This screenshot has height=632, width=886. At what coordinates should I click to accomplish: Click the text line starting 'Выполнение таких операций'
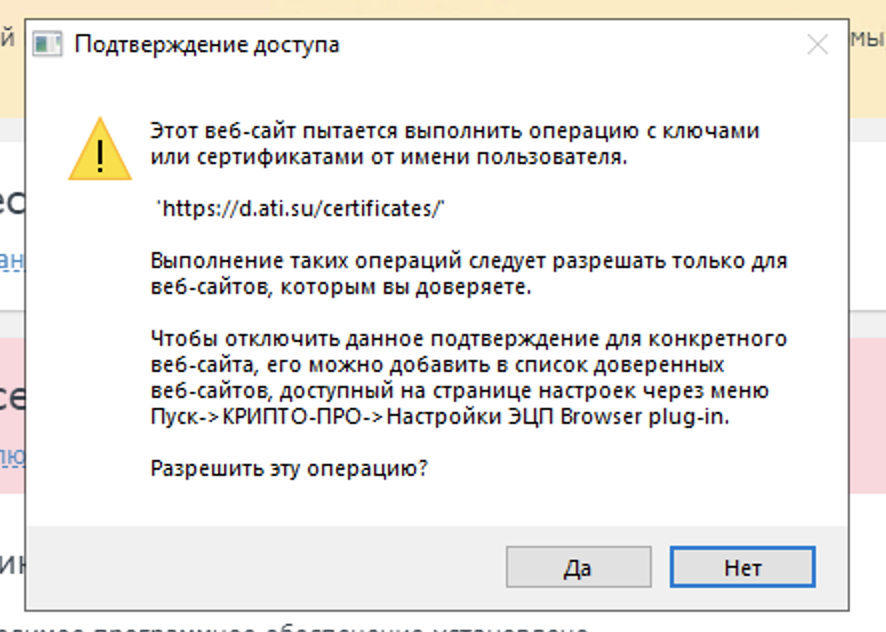coord(468,261)
